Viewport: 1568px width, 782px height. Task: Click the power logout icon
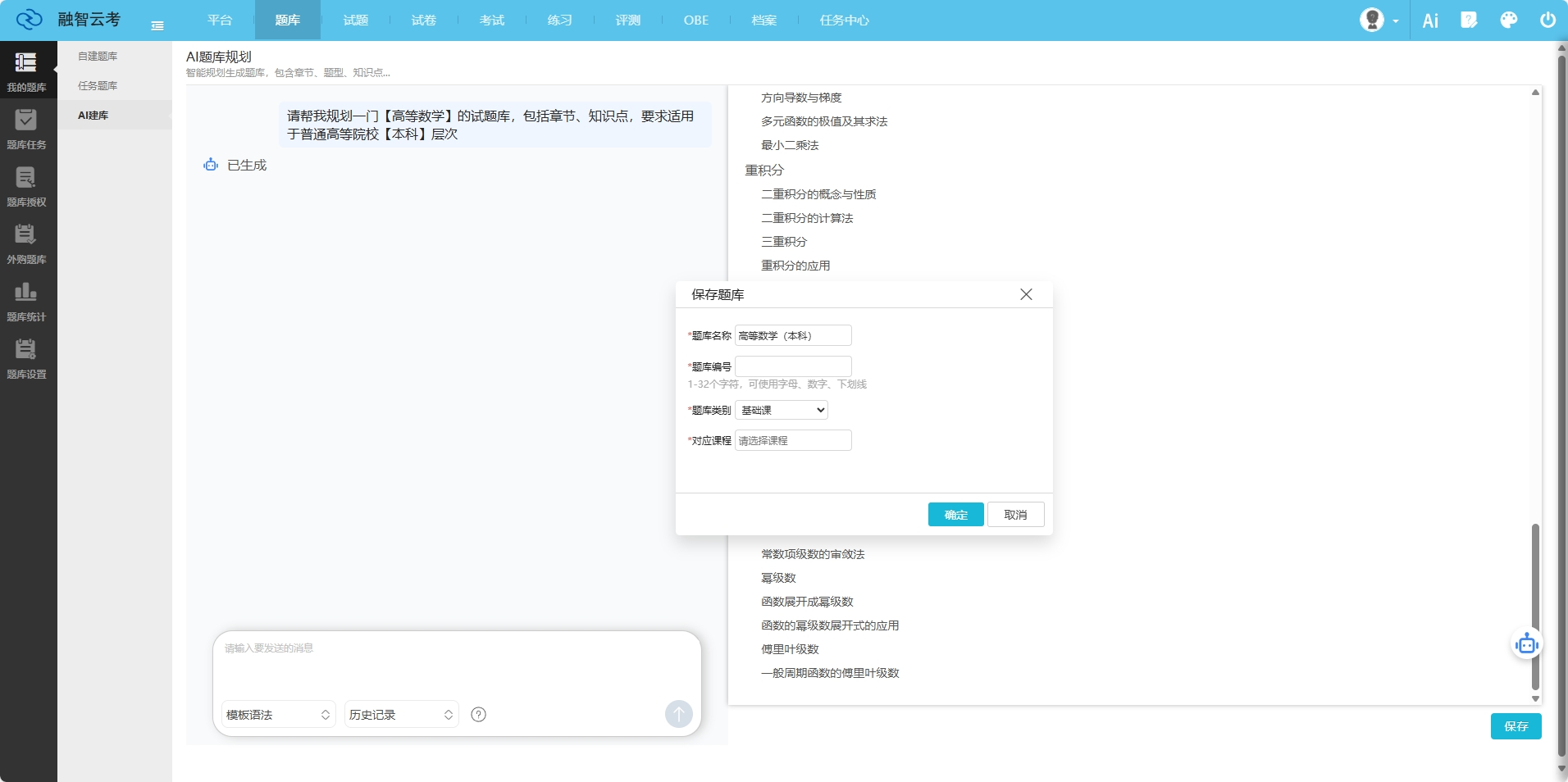pos(1547,20)
